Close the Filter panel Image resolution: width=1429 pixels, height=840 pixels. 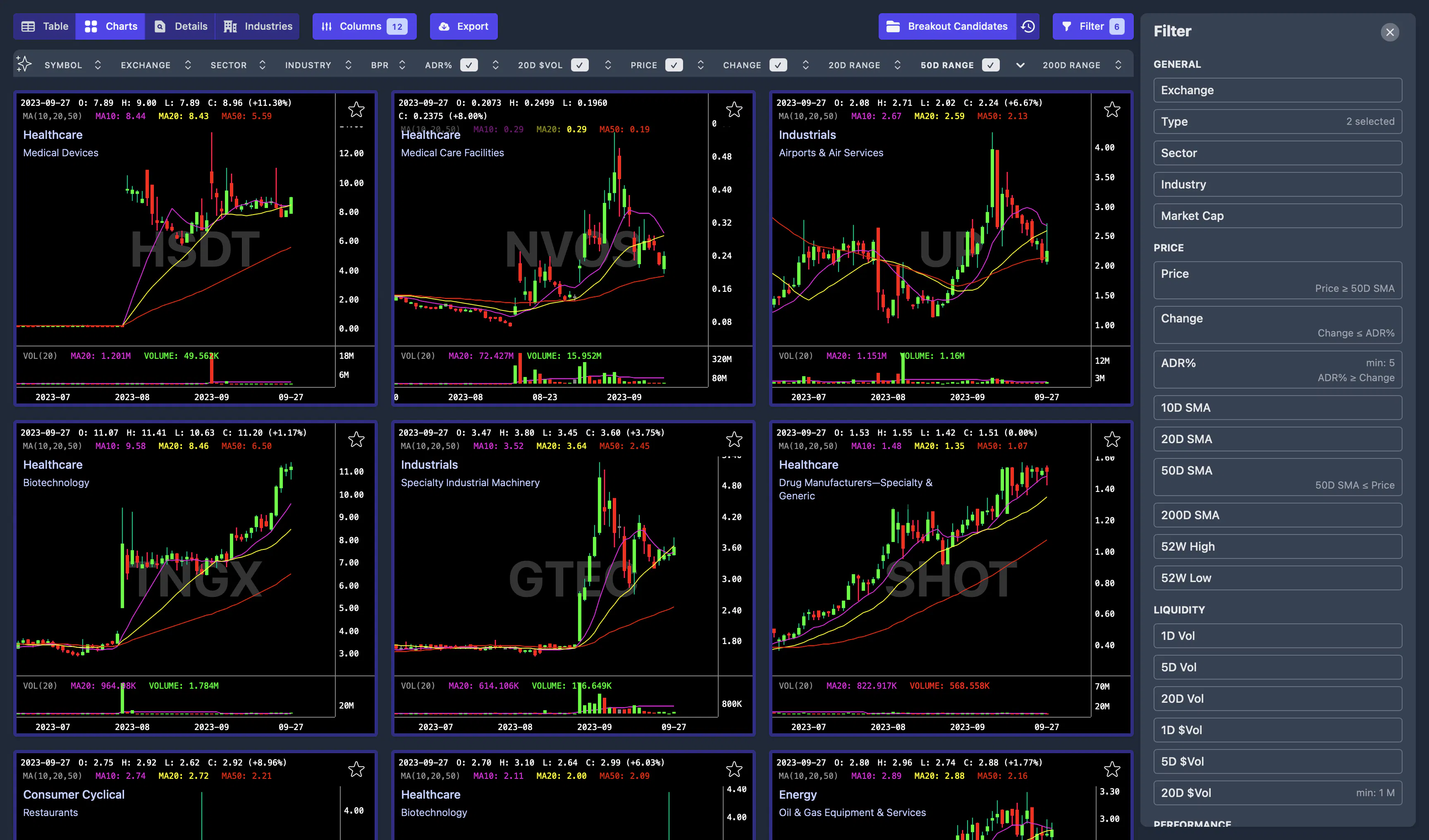(1389, 32)
